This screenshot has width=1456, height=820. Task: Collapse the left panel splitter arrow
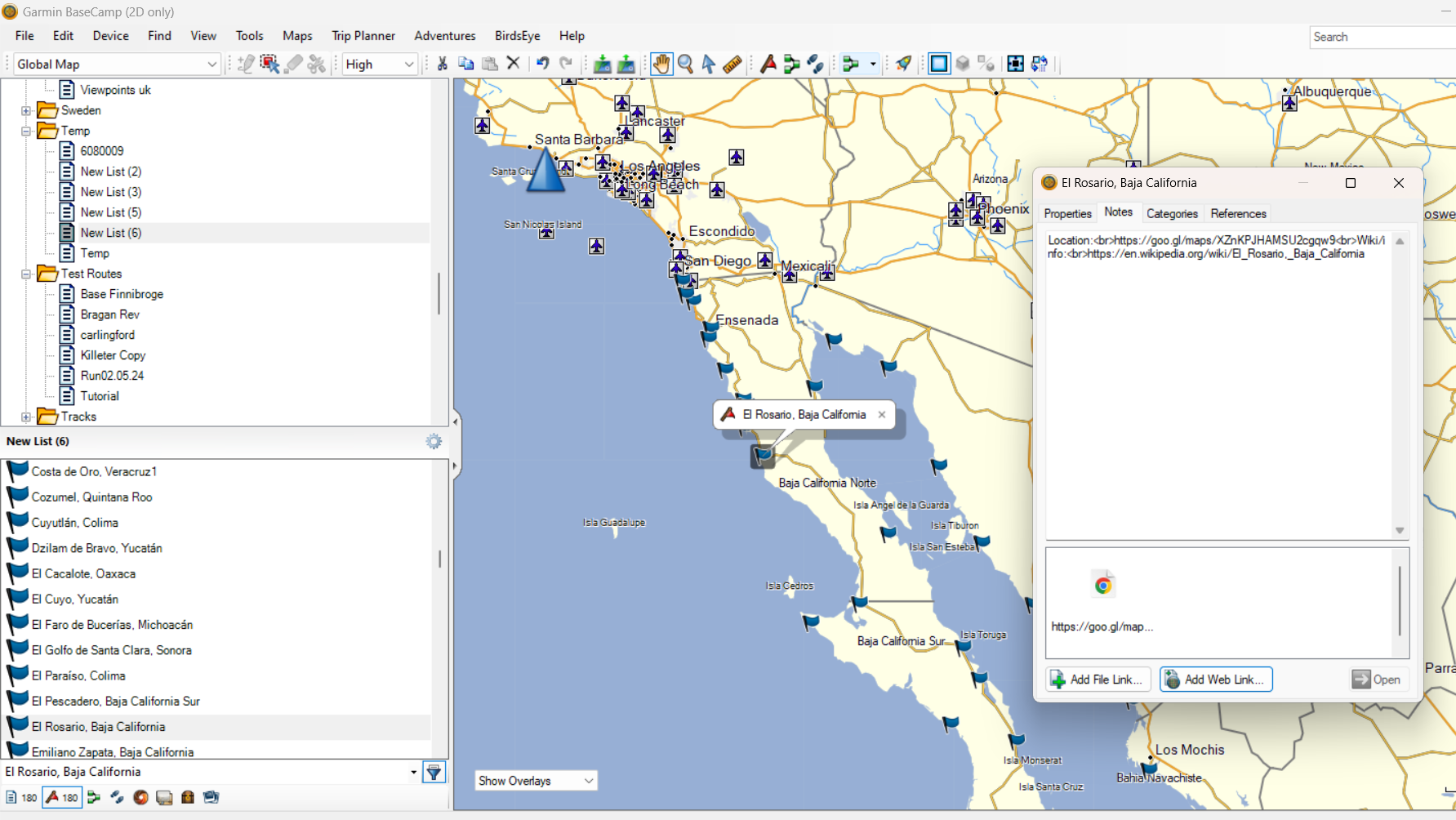pos(455,421)
